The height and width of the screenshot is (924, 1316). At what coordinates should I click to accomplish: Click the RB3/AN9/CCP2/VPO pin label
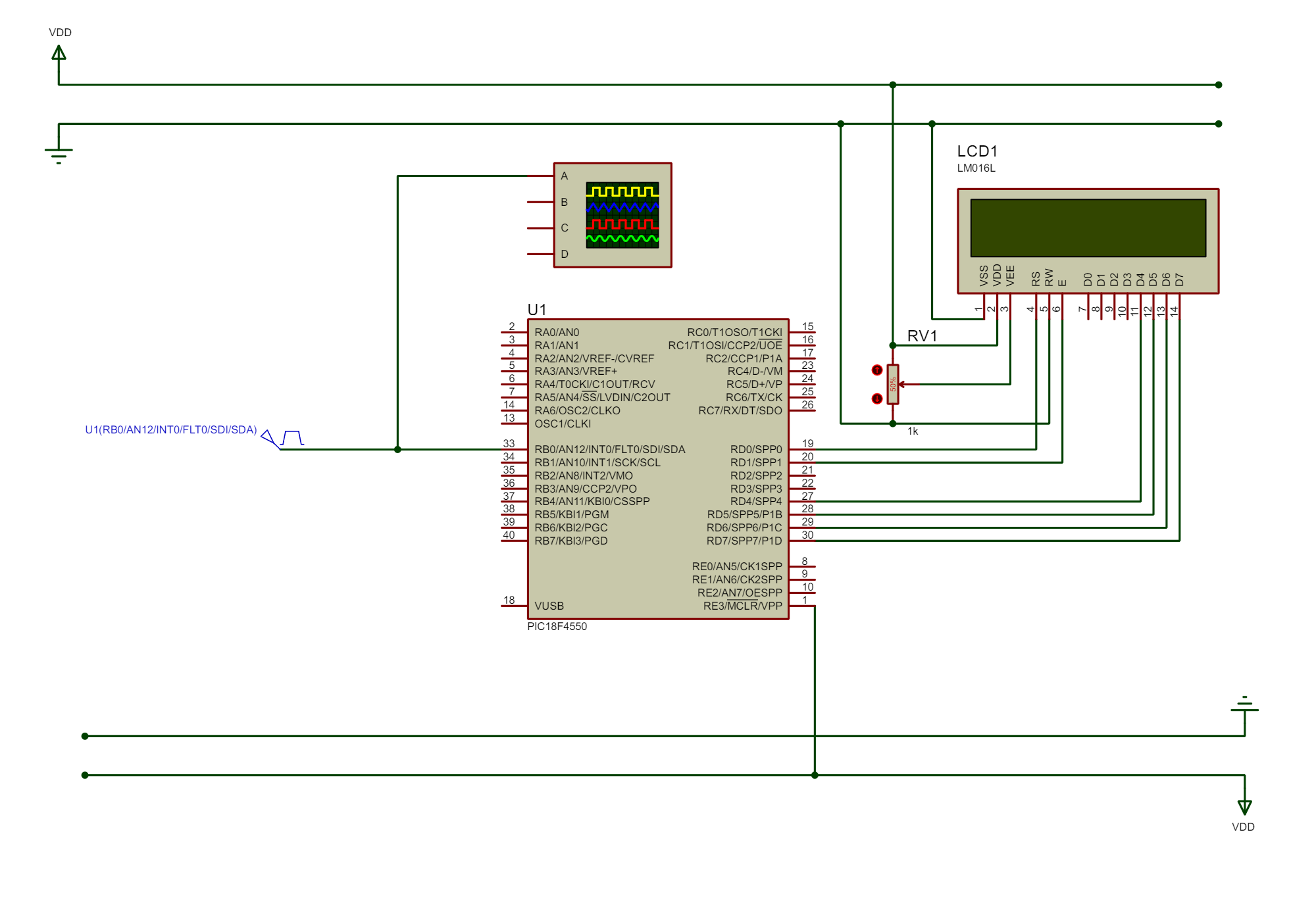[x=586, y=489]
